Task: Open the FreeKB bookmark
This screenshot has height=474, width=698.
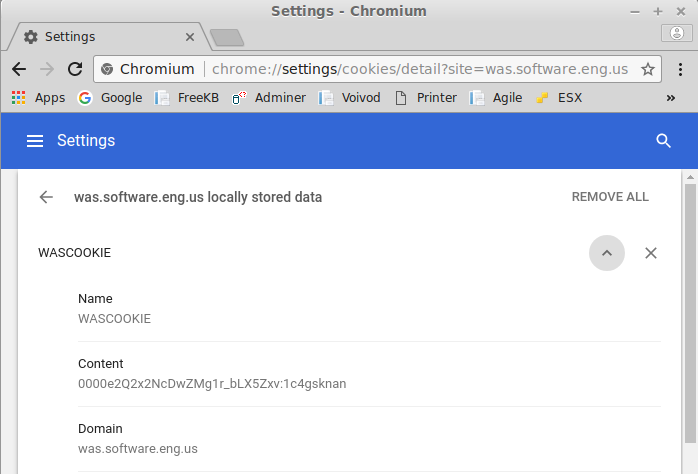Action: coord(187,97)
